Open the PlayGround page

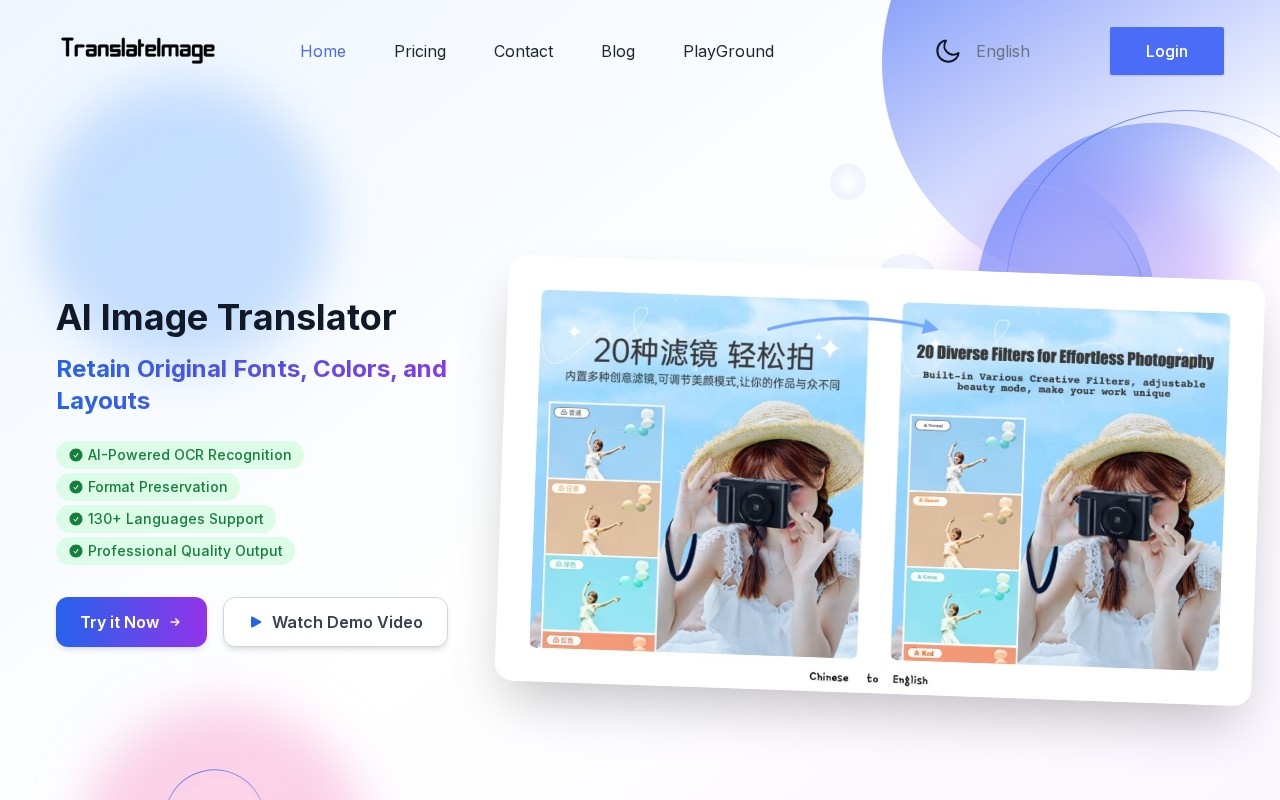728,51
